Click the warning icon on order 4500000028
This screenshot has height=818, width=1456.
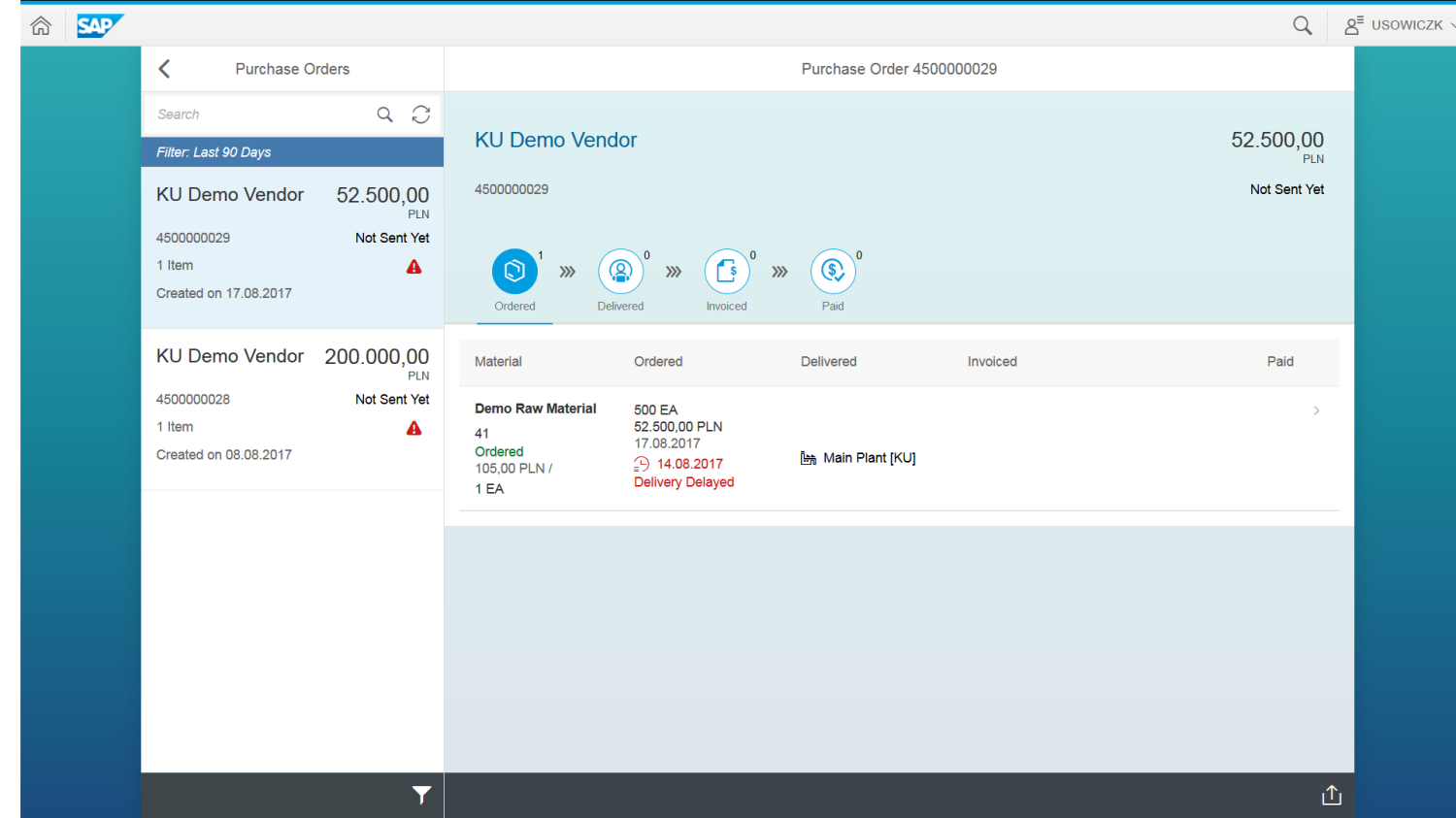click(x=414, y=427)
